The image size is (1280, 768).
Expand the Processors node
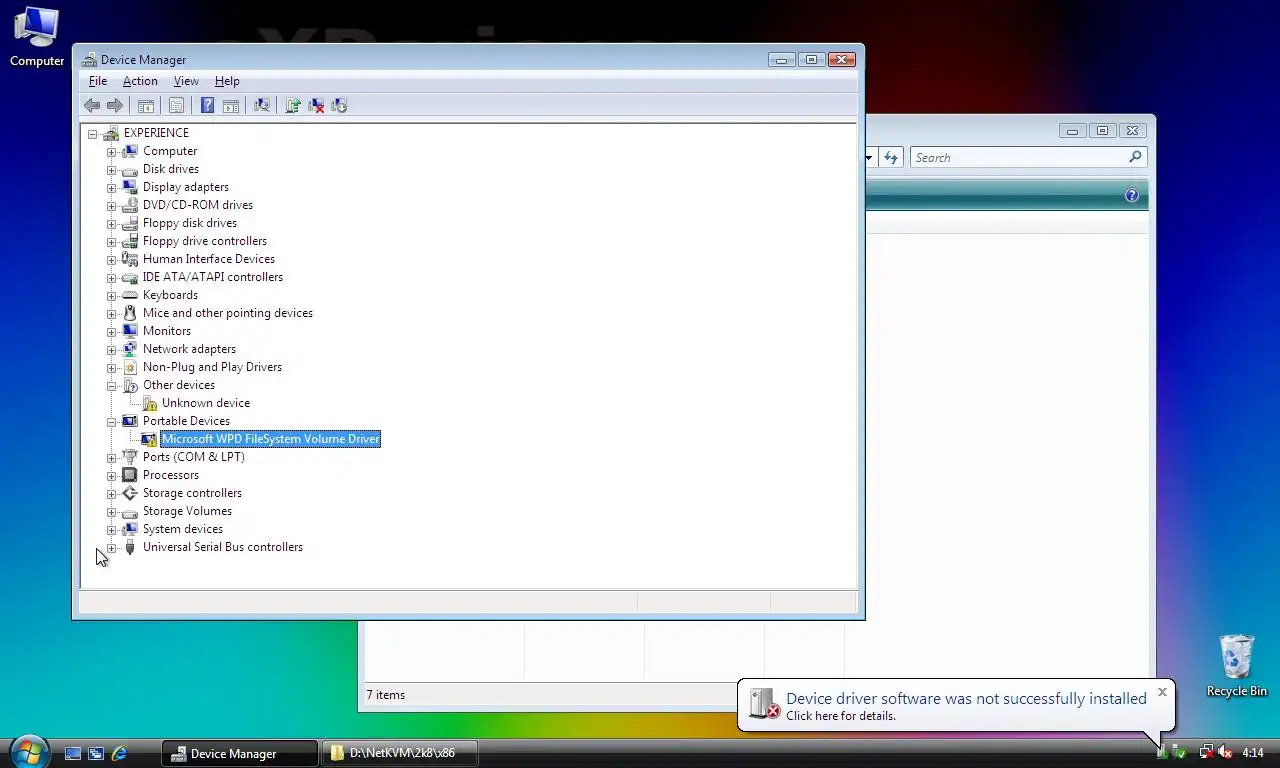pyautogui.click(x=112, y=476)
